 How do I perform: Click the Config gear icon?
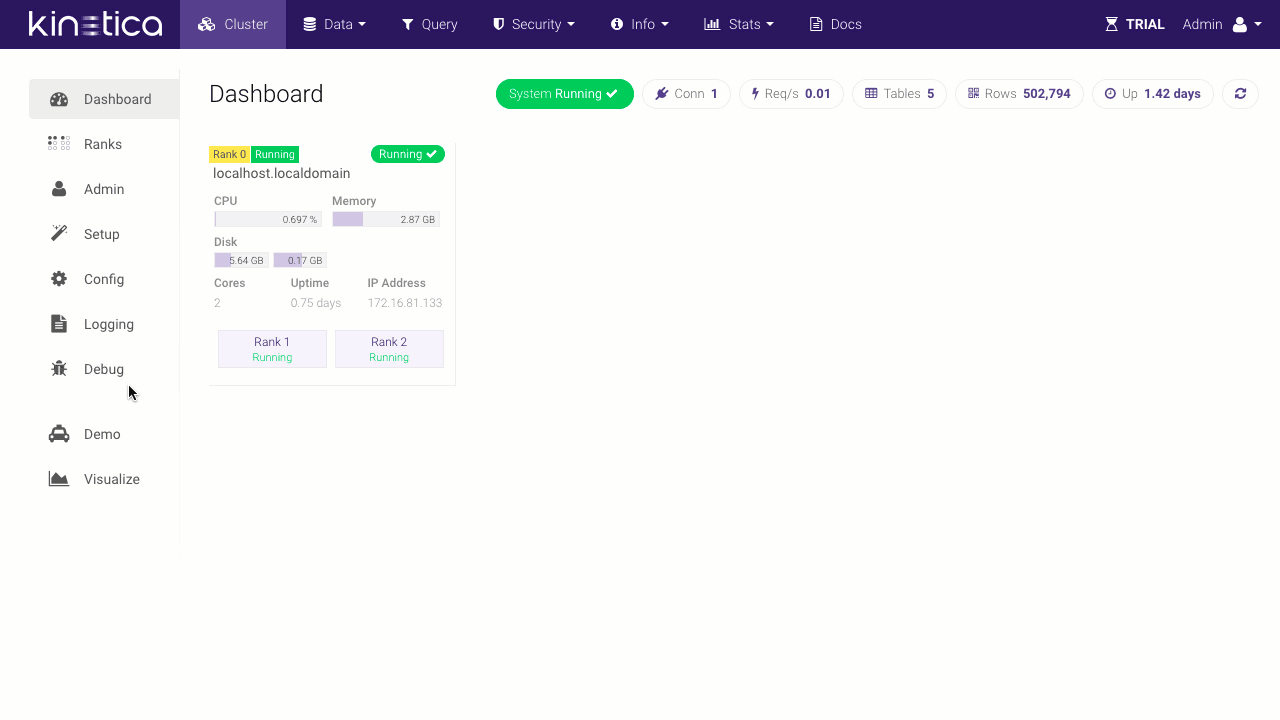59,279
